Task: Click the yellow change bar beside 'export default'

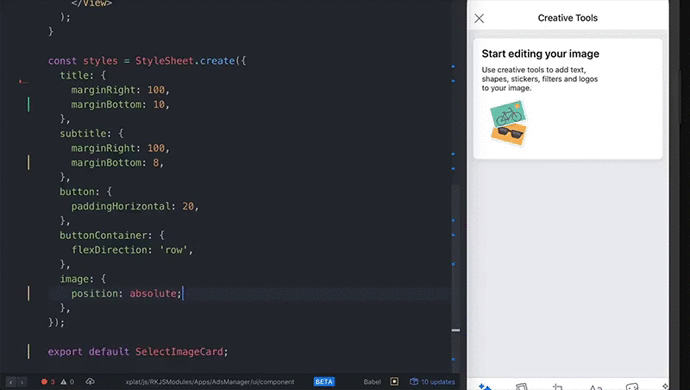Action: (29, 351)
